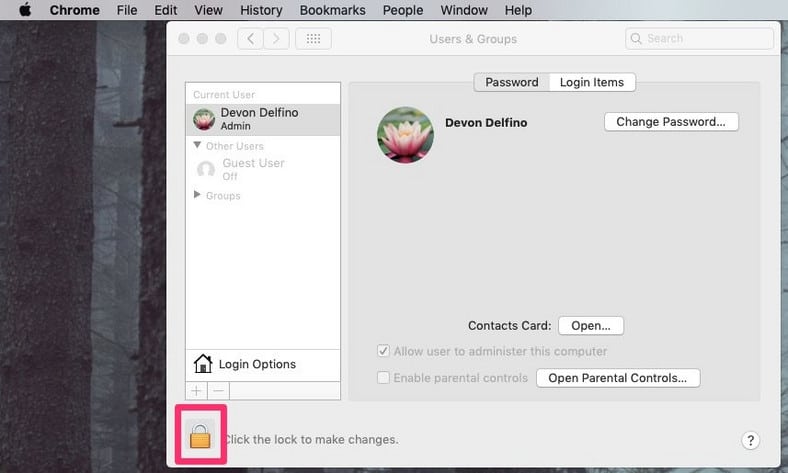Click the bold Devon Delfino name text
788x473 pixels.
coord(486,123)
